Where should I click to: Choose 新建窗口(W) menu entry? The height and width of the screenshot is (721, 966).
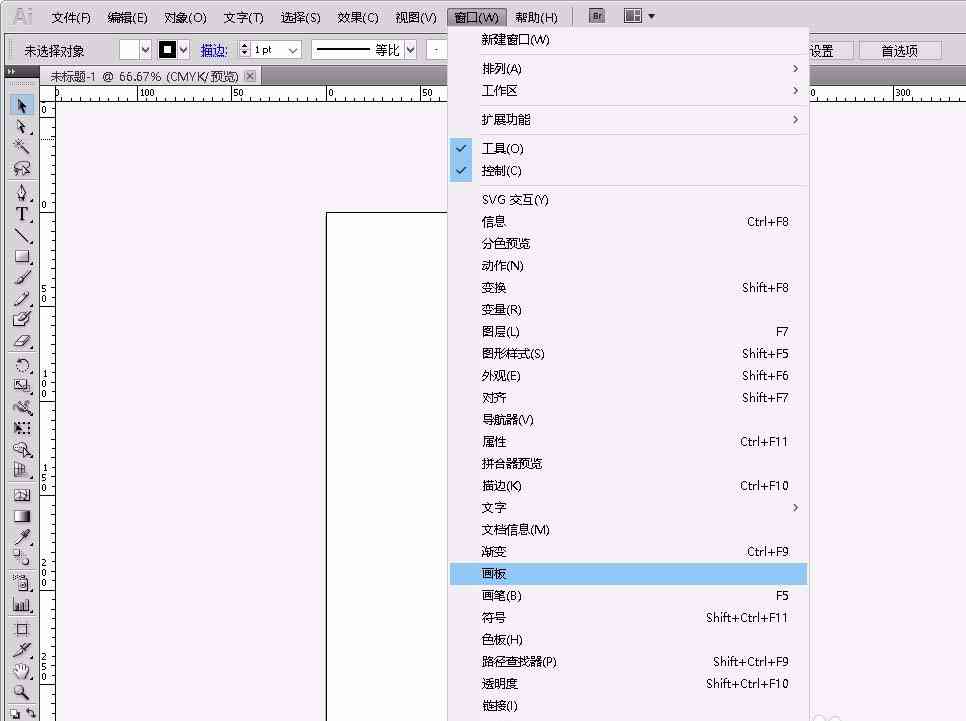tap(628, 40)
